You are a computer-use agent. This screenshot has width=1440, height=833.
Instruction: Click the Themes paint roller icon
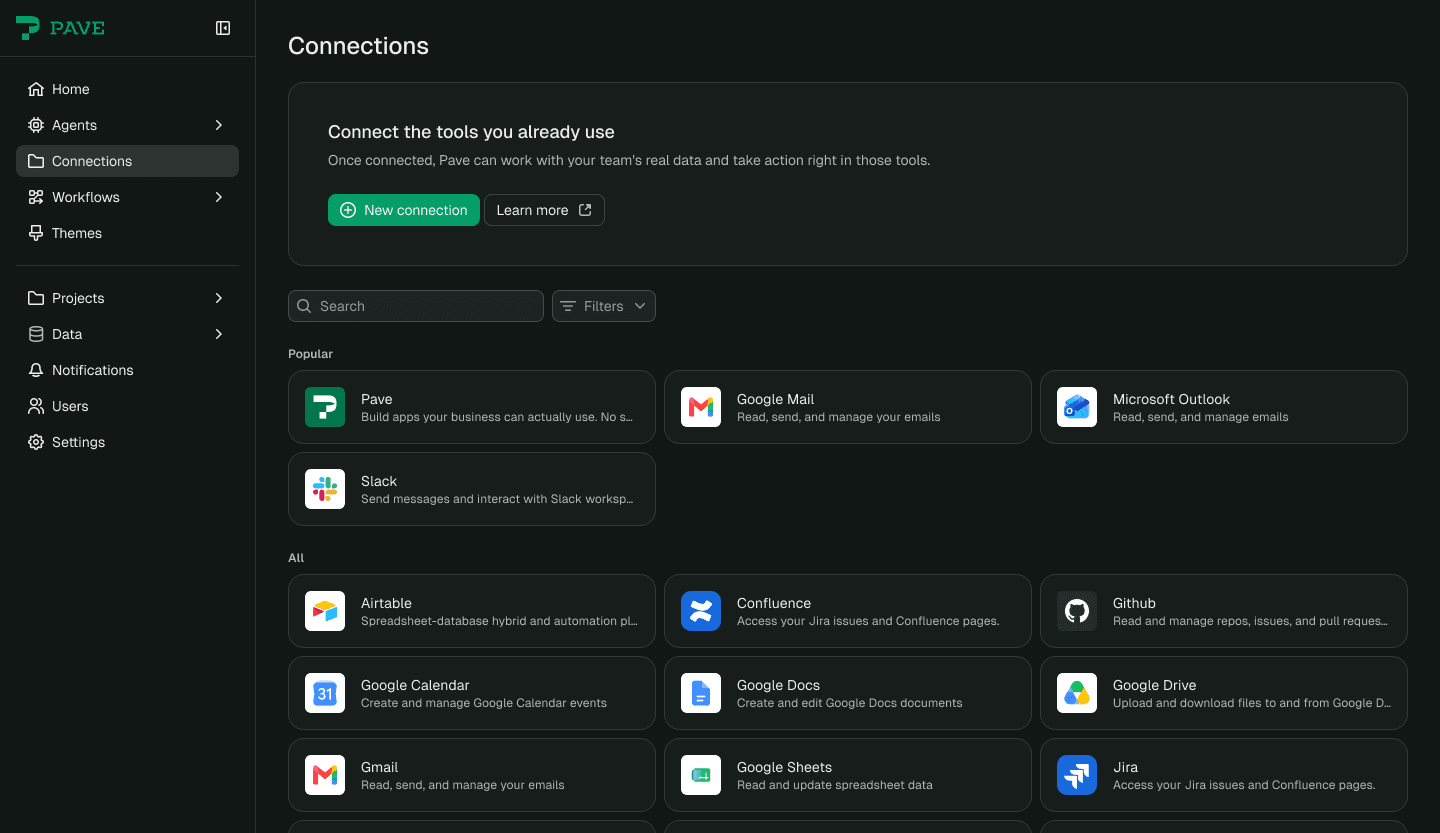(x=36, y=233)
